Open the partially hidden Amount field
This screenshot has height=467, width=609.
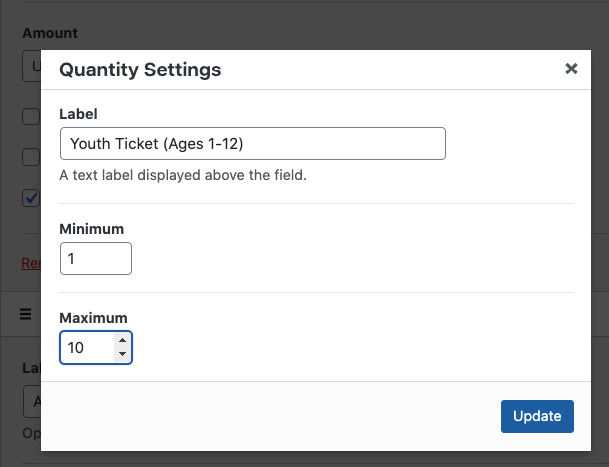[31, 69]
